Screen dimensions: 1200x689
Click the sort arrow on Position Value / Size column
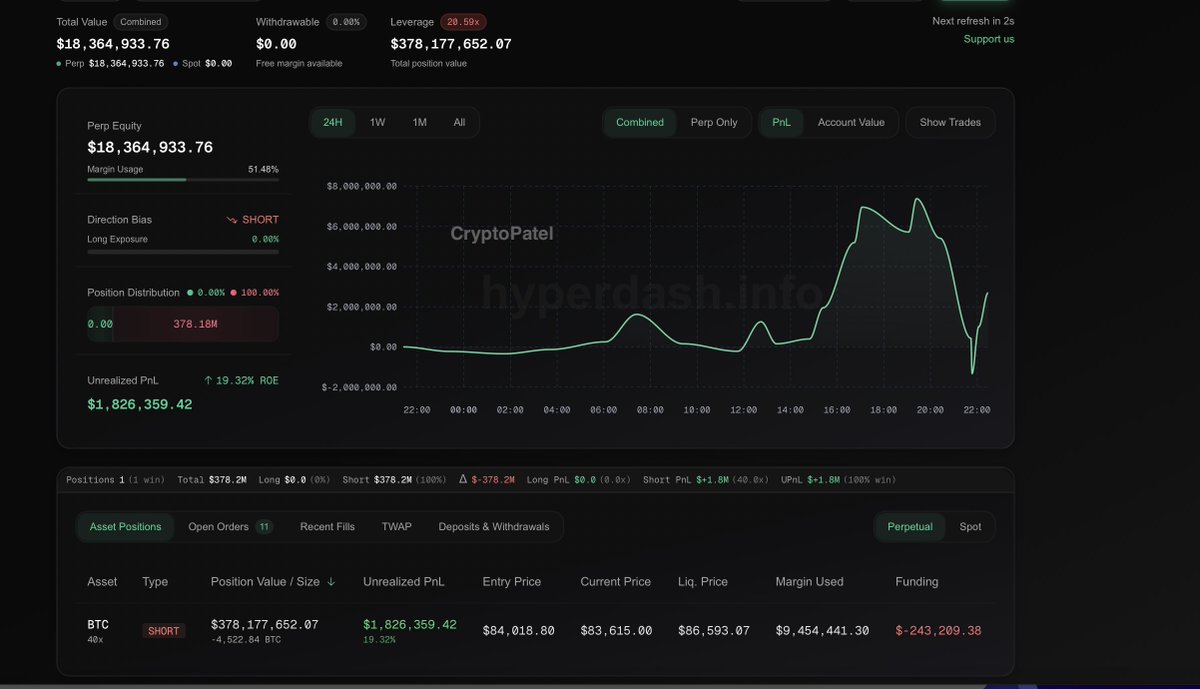pos(331,581)
